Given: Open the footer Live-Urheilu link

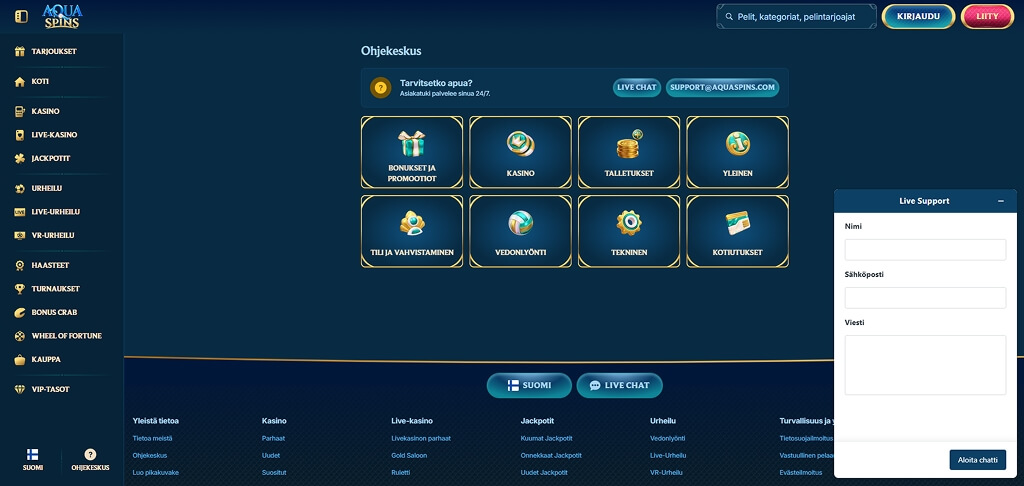Looking at the screenshot, I should tap(668, 455).
